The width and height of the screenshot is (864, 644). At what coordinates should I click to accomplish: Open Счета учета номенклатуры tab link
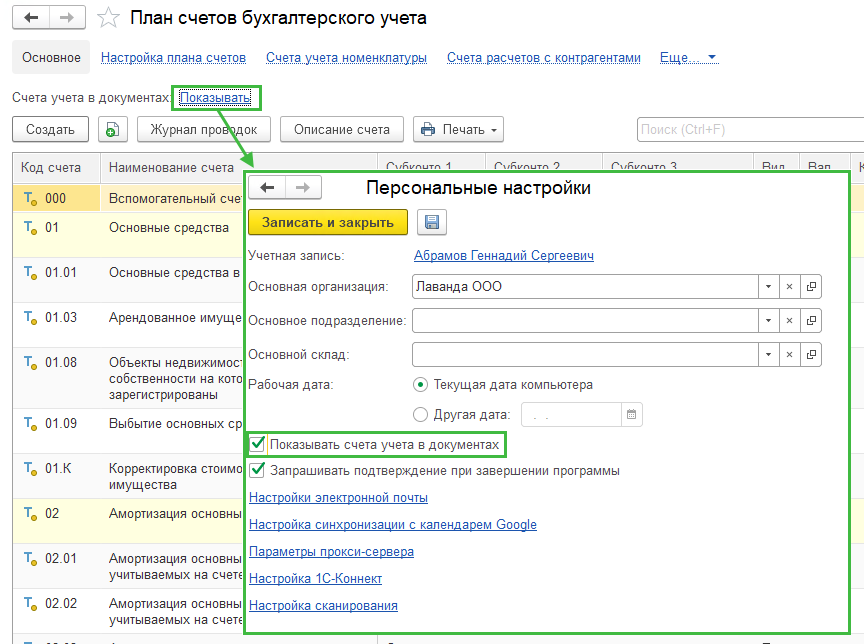(x=346, y=57)
